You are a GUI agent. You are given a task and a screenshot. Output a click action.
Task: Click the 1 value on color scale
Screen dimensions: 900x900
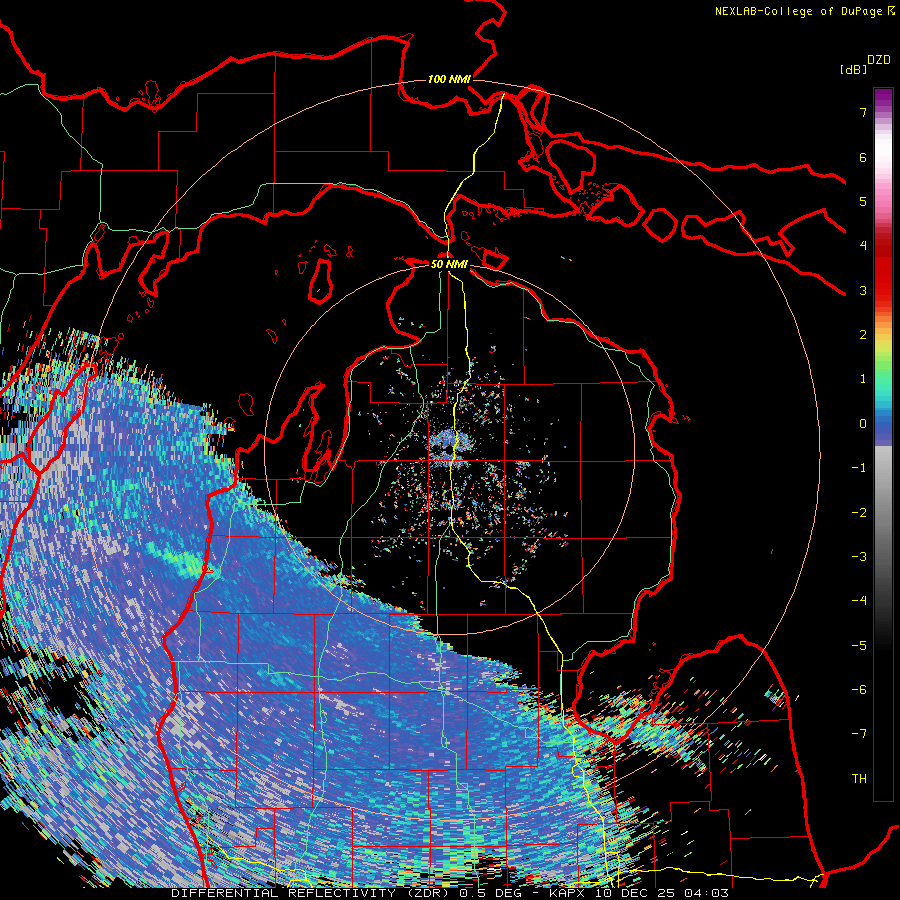point(863,379)
